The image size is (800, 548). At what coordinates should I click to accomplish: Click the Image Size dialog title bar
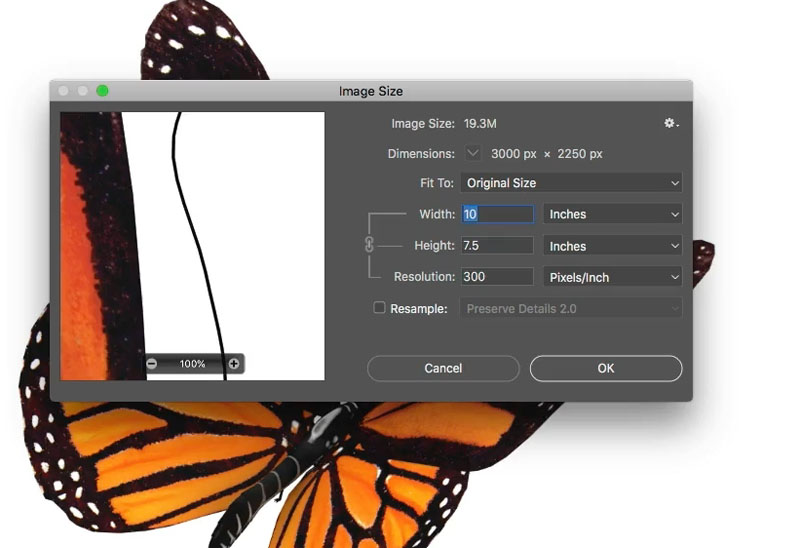click(x=371, y=91)
